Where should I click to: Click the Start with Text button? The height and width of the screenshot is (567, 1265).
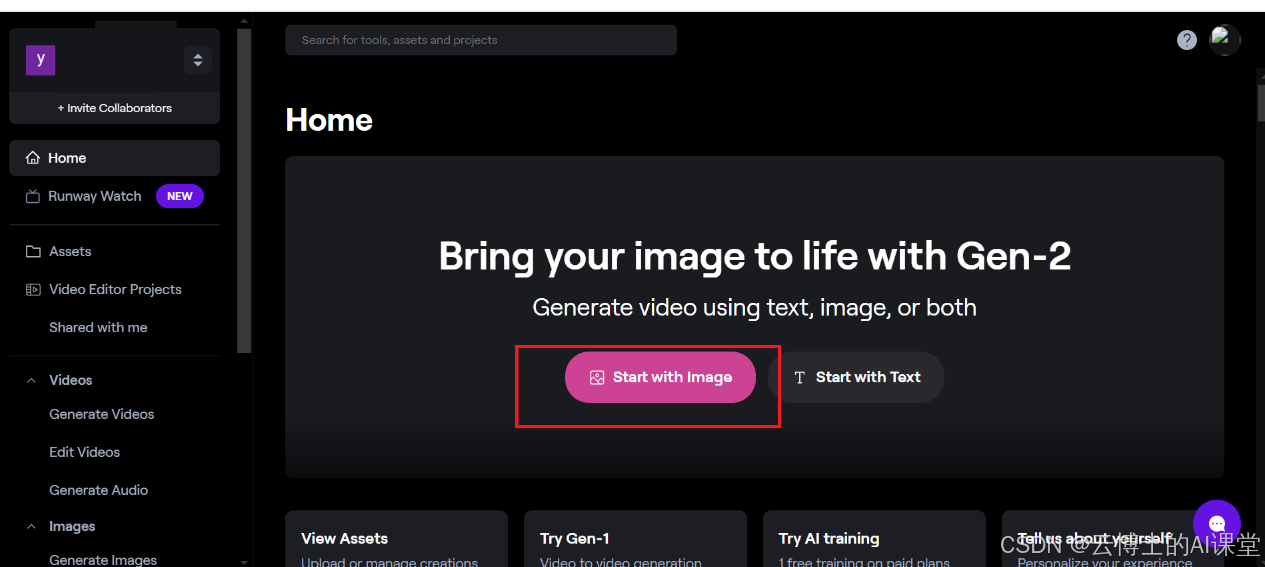pyautogui.click(x=856, y=377)
